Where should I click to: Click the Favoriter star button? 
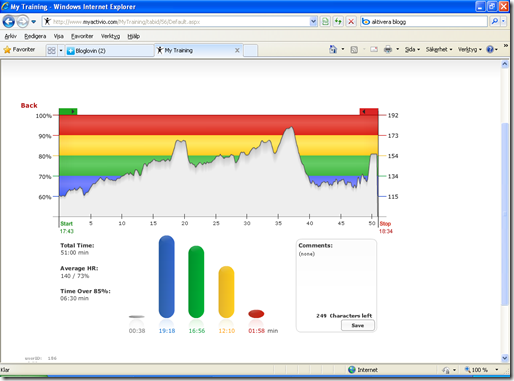(19, 50)
